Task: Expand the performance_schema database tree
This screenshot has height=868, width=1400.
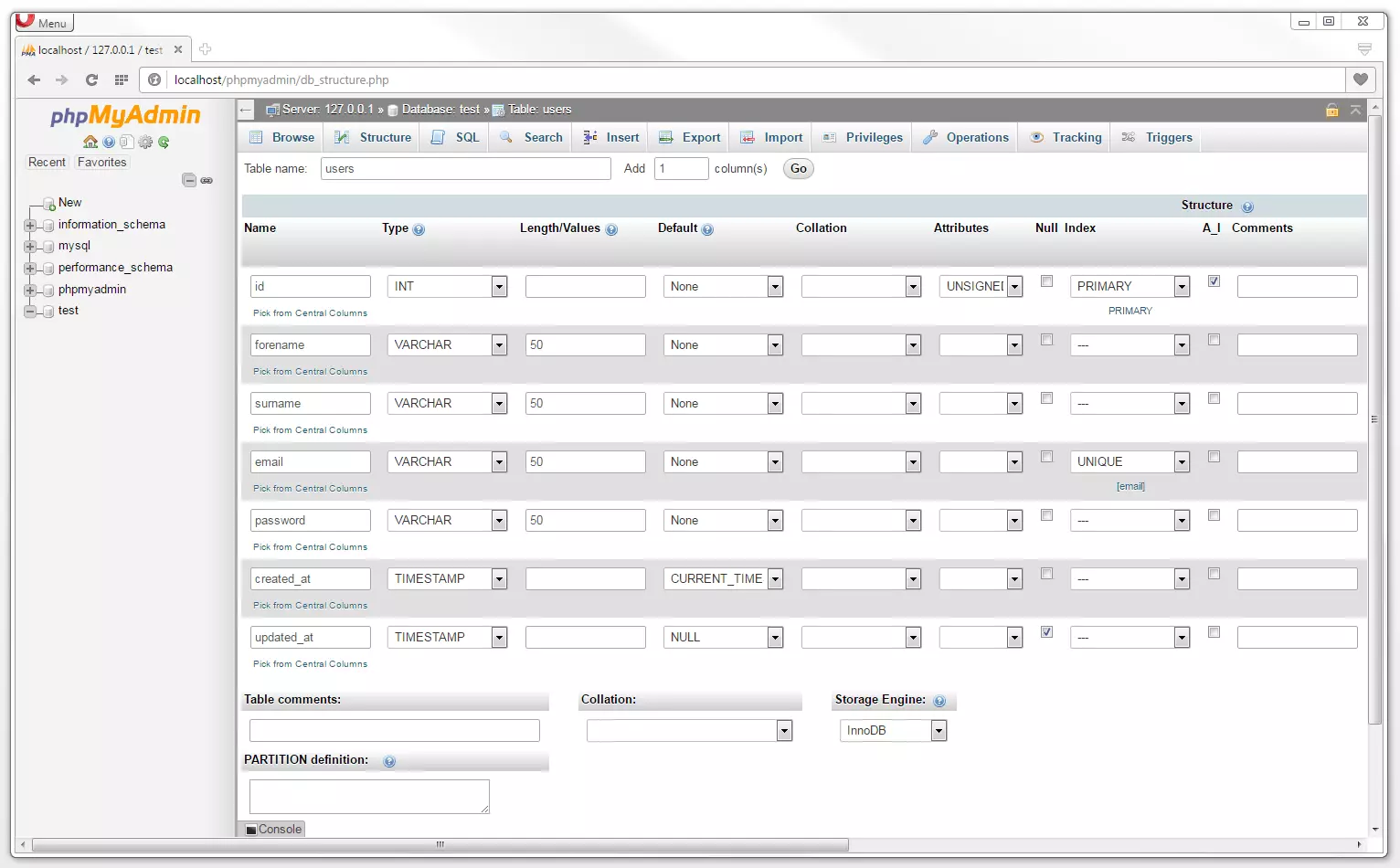Action: [x=30, y=267]
